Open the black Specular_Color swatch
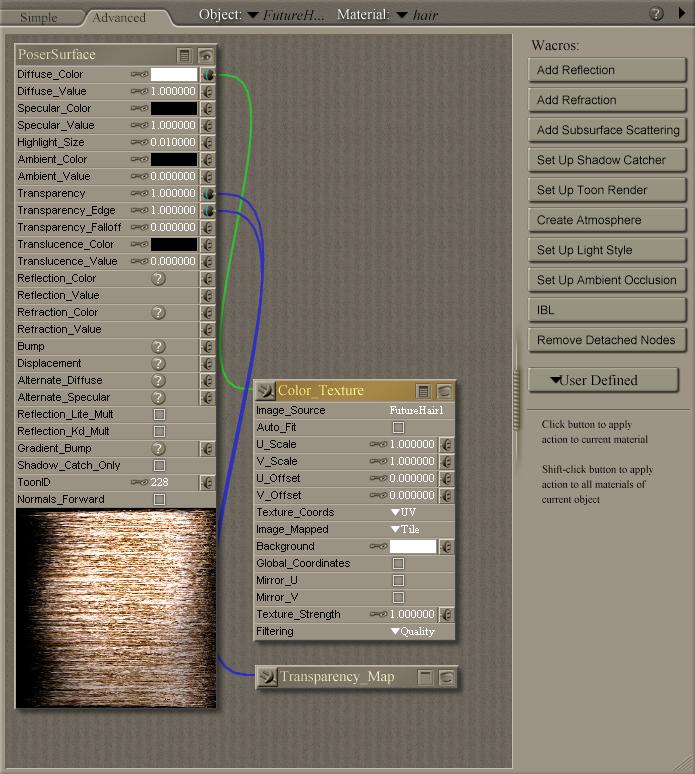 (x=174, y=109)
